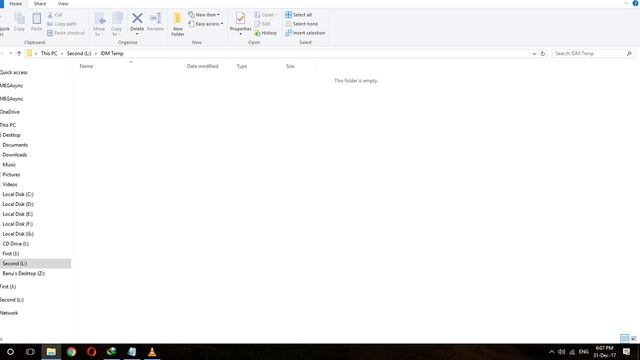Image resolution: width=640 pixels, height=360 pixels.
Task: Switch to Details view layout icon
Action: 624,338
